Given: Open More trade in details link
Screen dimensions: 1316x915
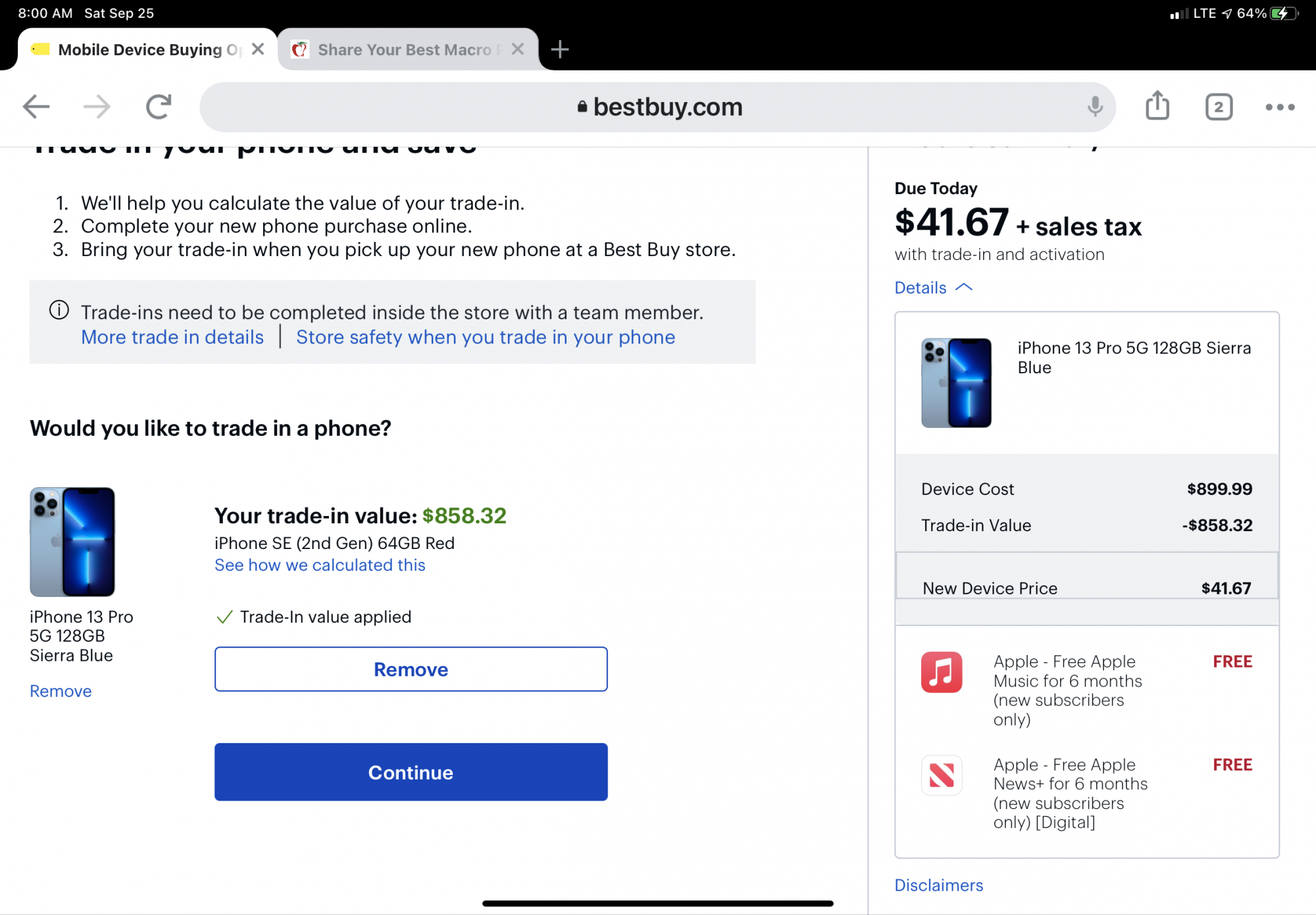Looking at the screenshot, I should coord(172,337).
